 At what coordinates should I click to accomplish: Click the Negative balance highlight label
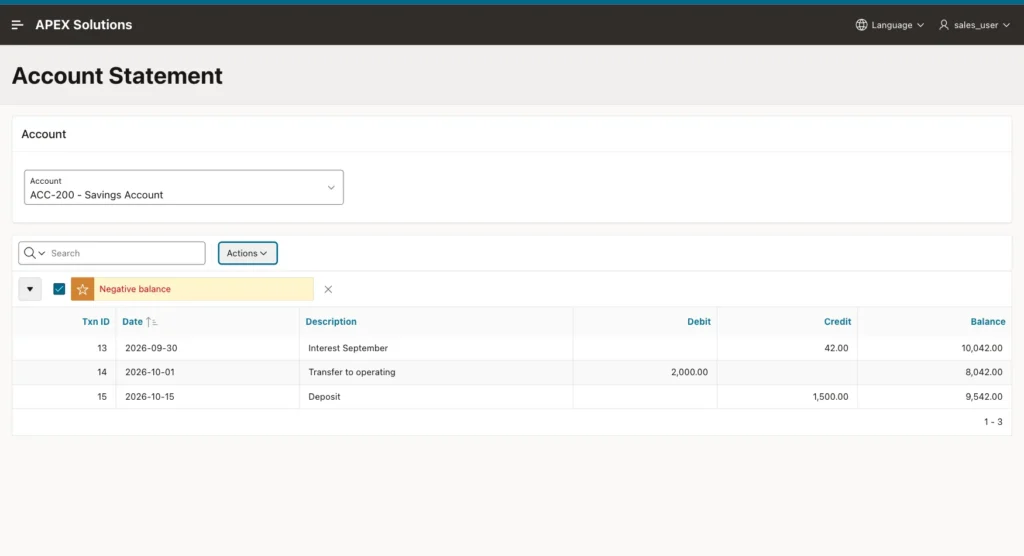pyautogui.click(x=135, y=289)
